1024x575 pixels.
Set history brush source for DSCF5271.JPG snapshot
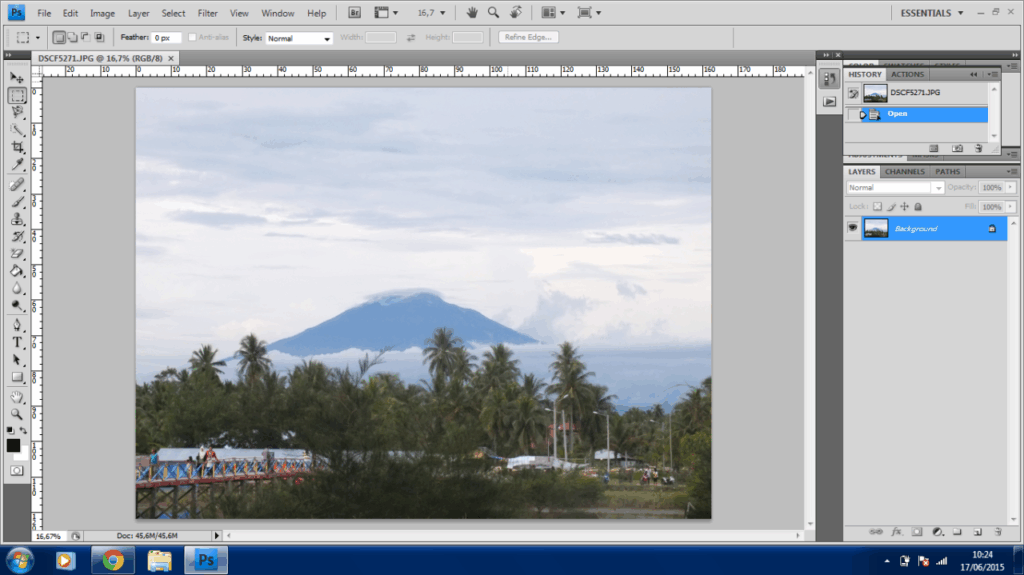853,93
